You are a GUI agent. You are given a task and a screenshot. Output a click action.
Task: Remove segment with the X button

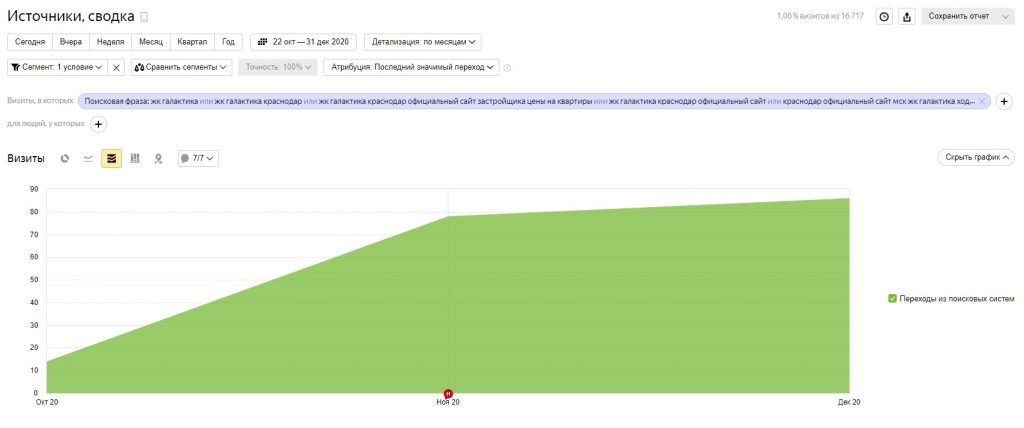[116, 67]
